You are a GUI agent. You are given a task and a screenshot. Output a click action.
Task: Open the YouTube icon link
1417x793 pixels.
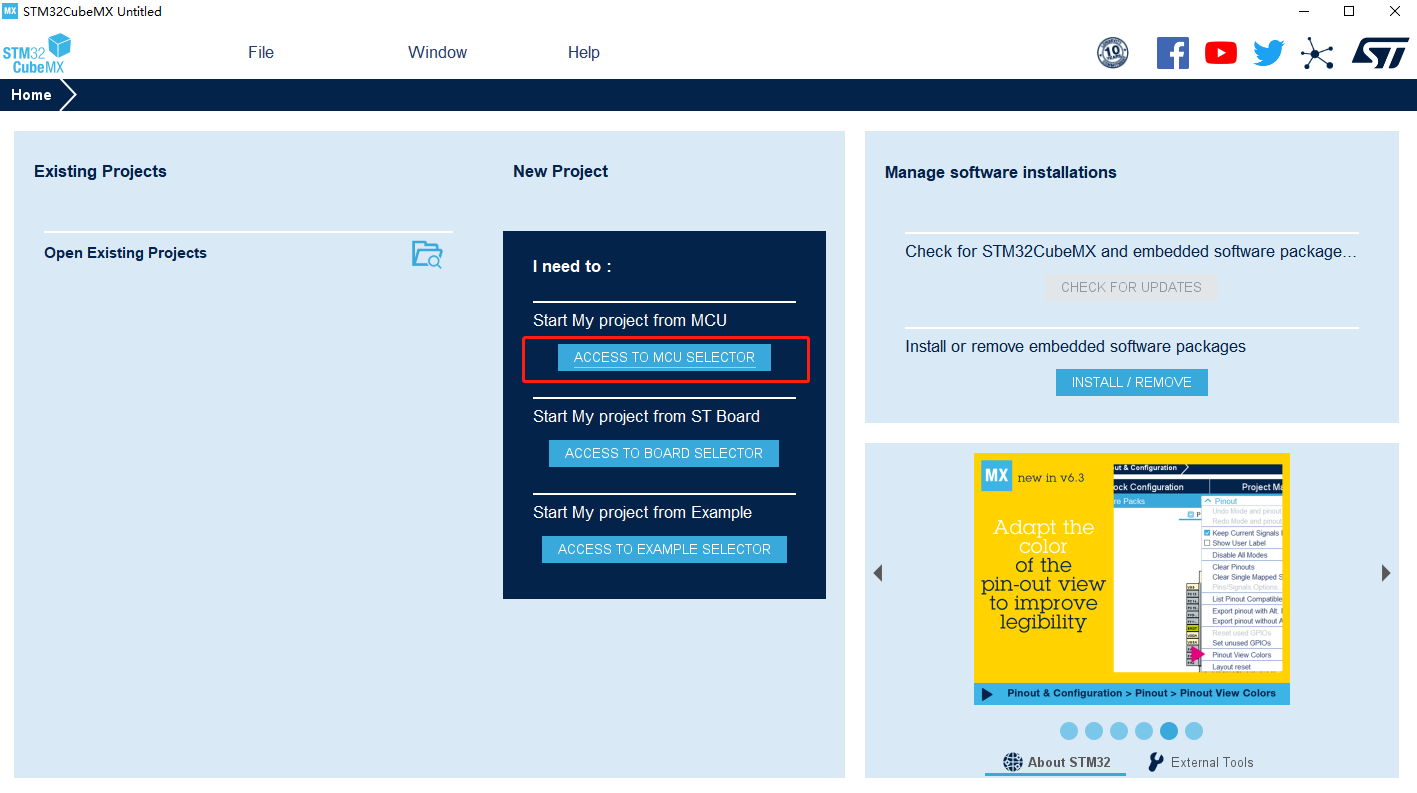coord(1220,53)
